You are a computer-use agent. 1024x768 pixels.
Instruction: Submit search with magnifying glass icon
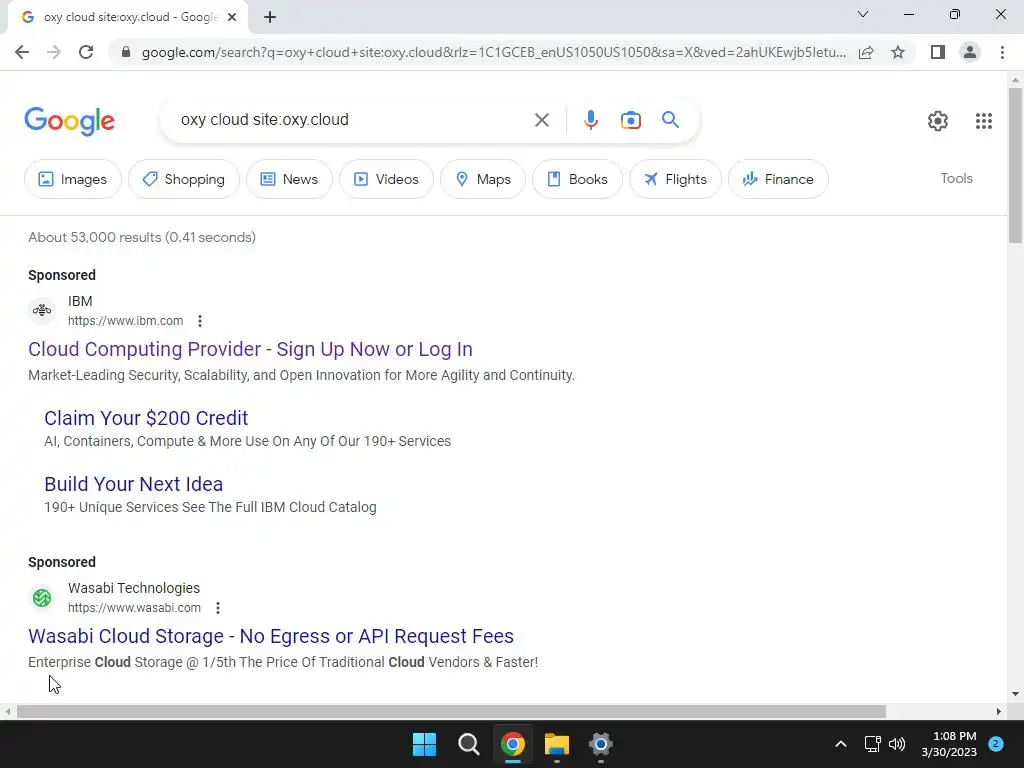(670, 120)
